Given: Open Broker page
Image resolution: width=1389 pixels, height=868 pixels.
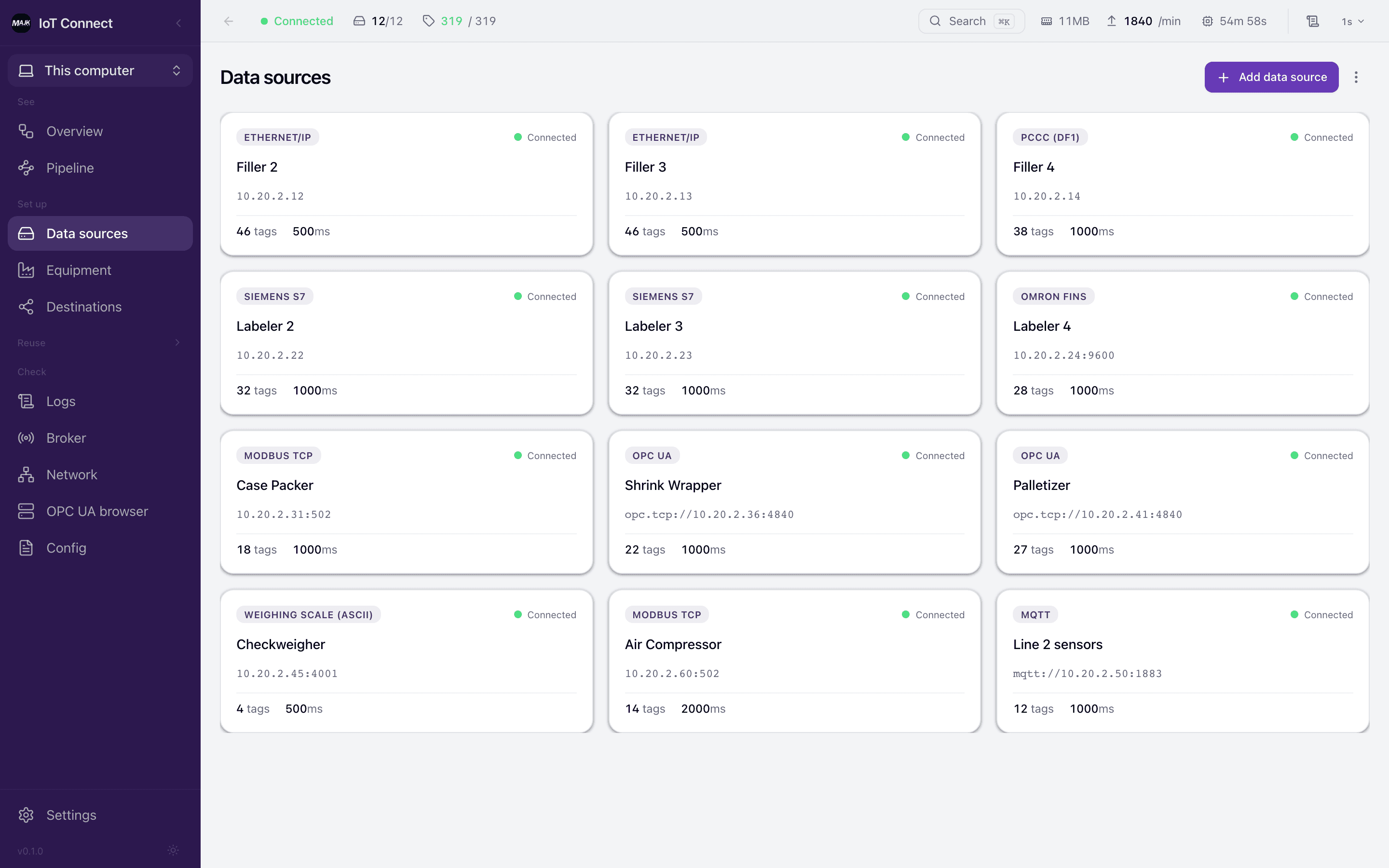Looking at the screenshot, I should click(100, 438).
